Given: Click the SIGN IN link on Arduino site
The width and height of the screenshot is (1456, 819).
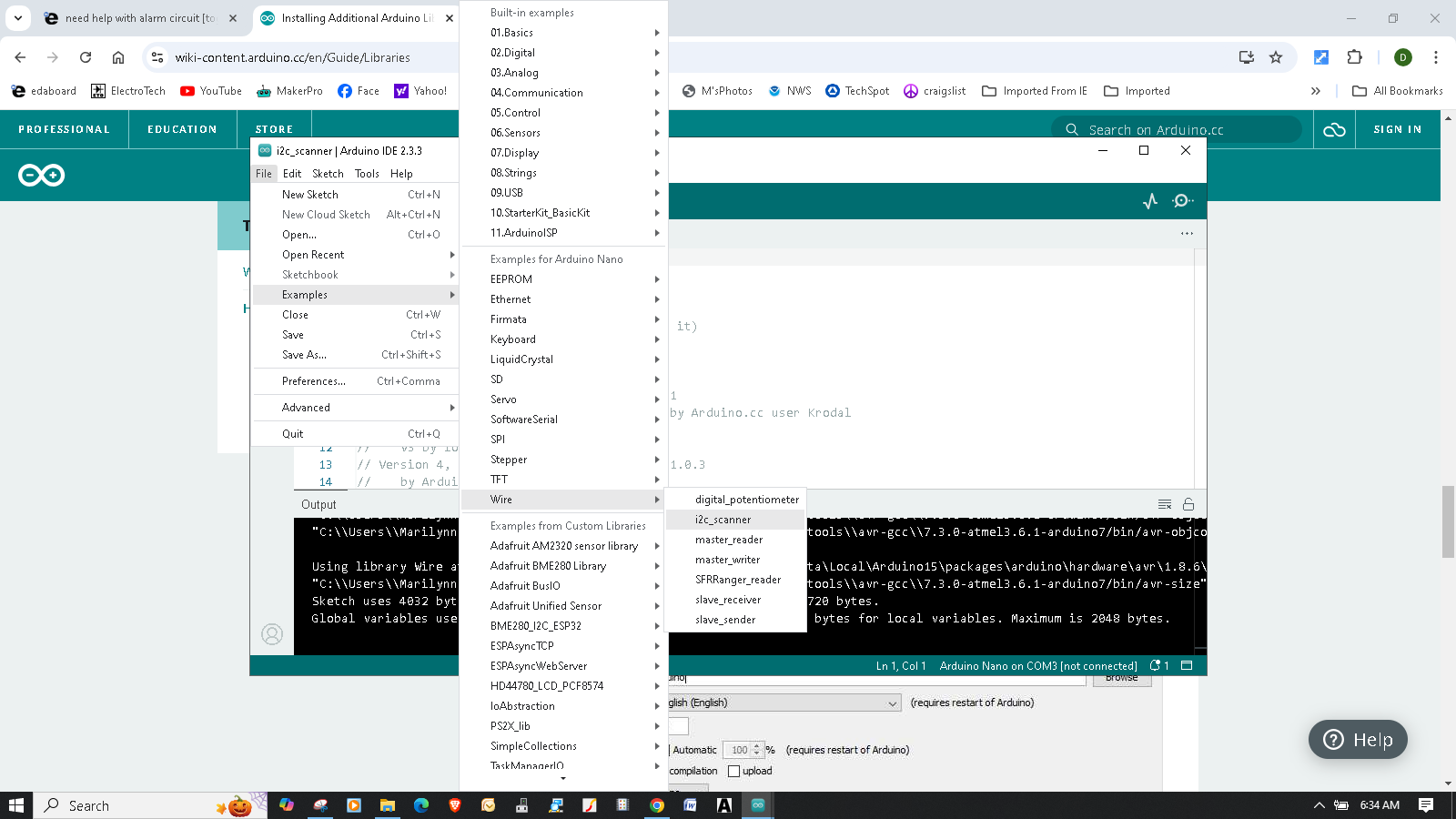Looking at the screenshot, I should [x=1398, y=130].
